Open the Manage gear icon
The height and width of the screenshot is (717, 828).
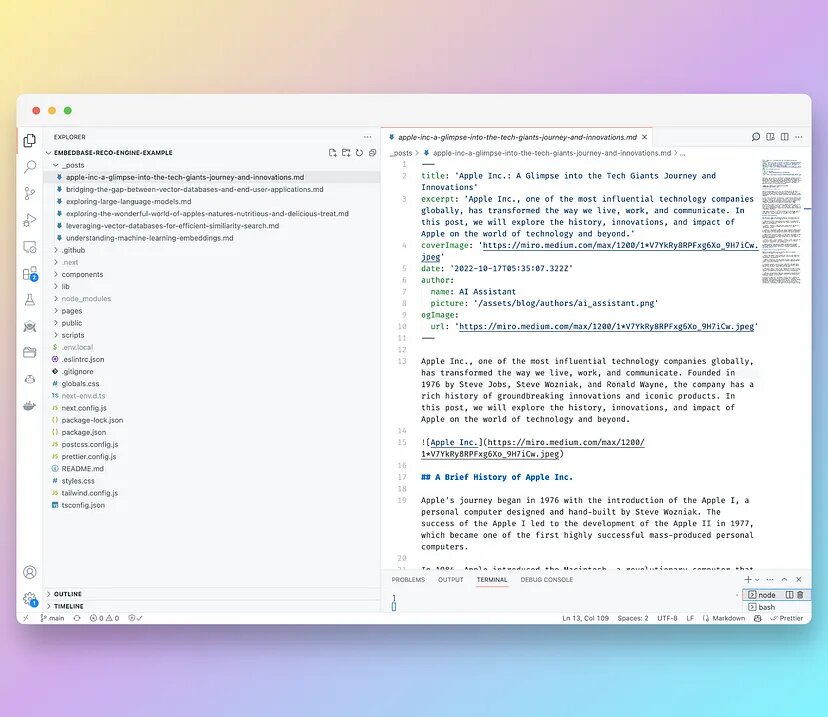30,599
